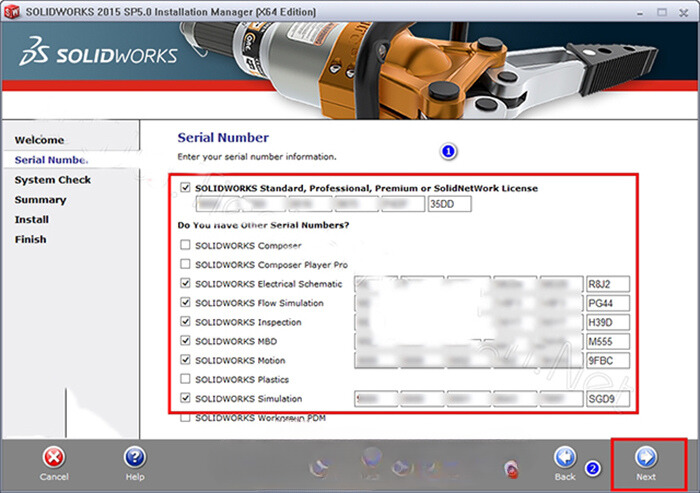Click the Simulation serial field SGD9
The height and width of the screenshot is (493, 700).
pyautogui.click(x=608, y=399)
